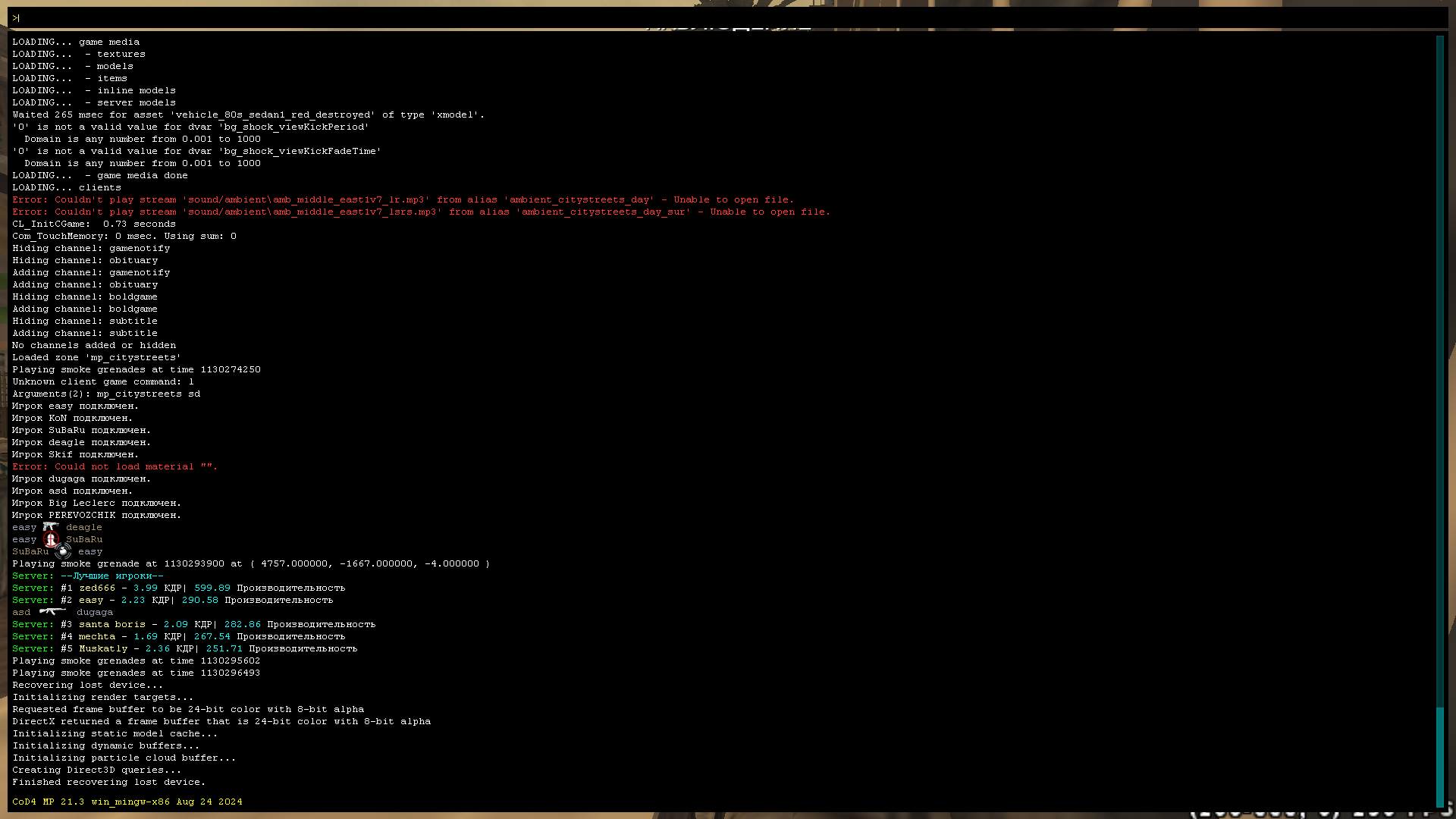
Task: Click the '--Лучшие игроки--' server header
Action: (x=111, y=576)
